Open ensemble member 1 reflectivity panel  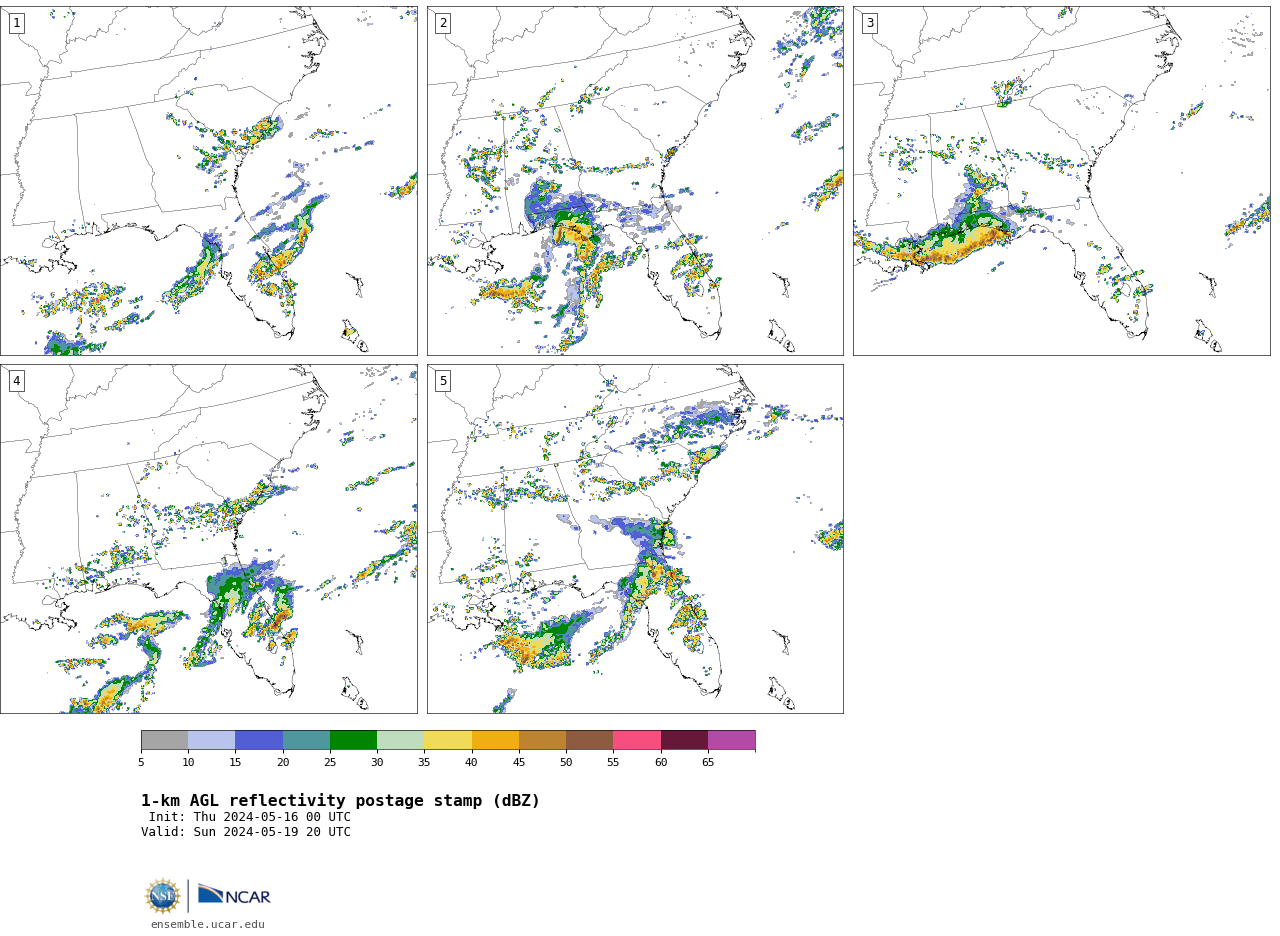[209, 181]
